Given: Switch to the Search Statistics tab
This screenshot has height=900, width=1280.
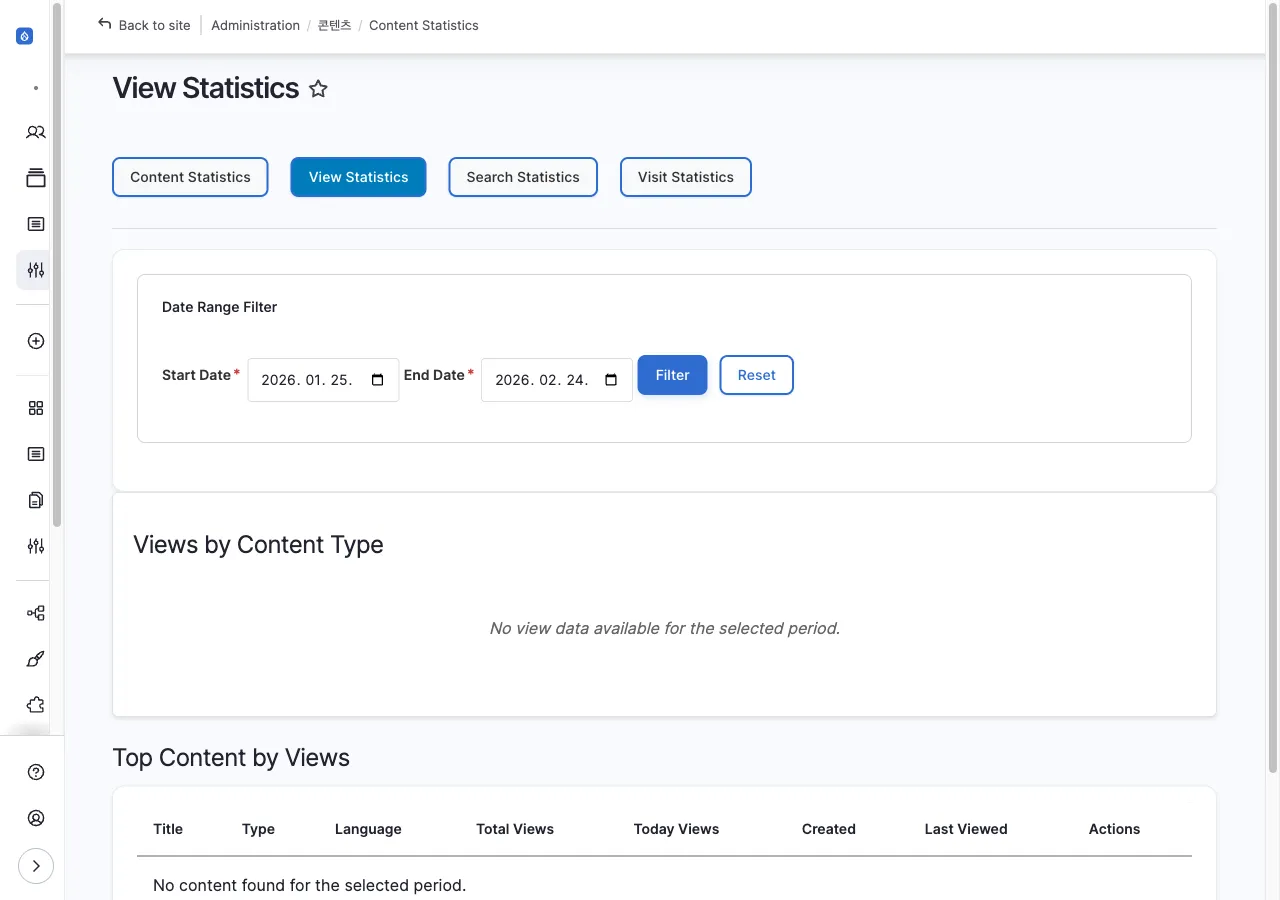Looking at the screenshot, I should click(x=522, y=177).
